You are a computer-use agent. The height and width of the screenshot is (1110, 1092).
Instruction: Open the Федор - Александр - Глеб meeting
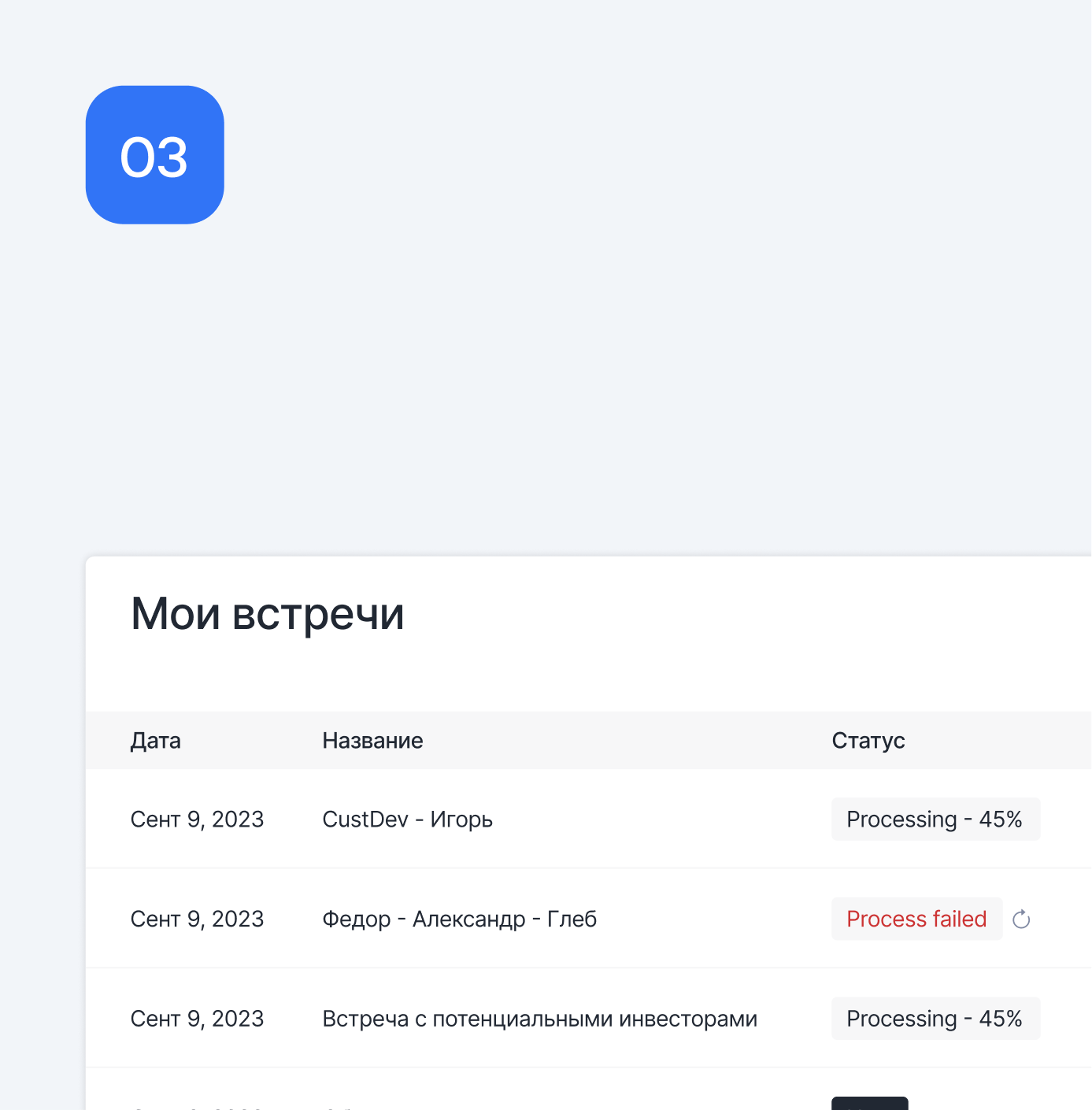[x=459, y=919]
